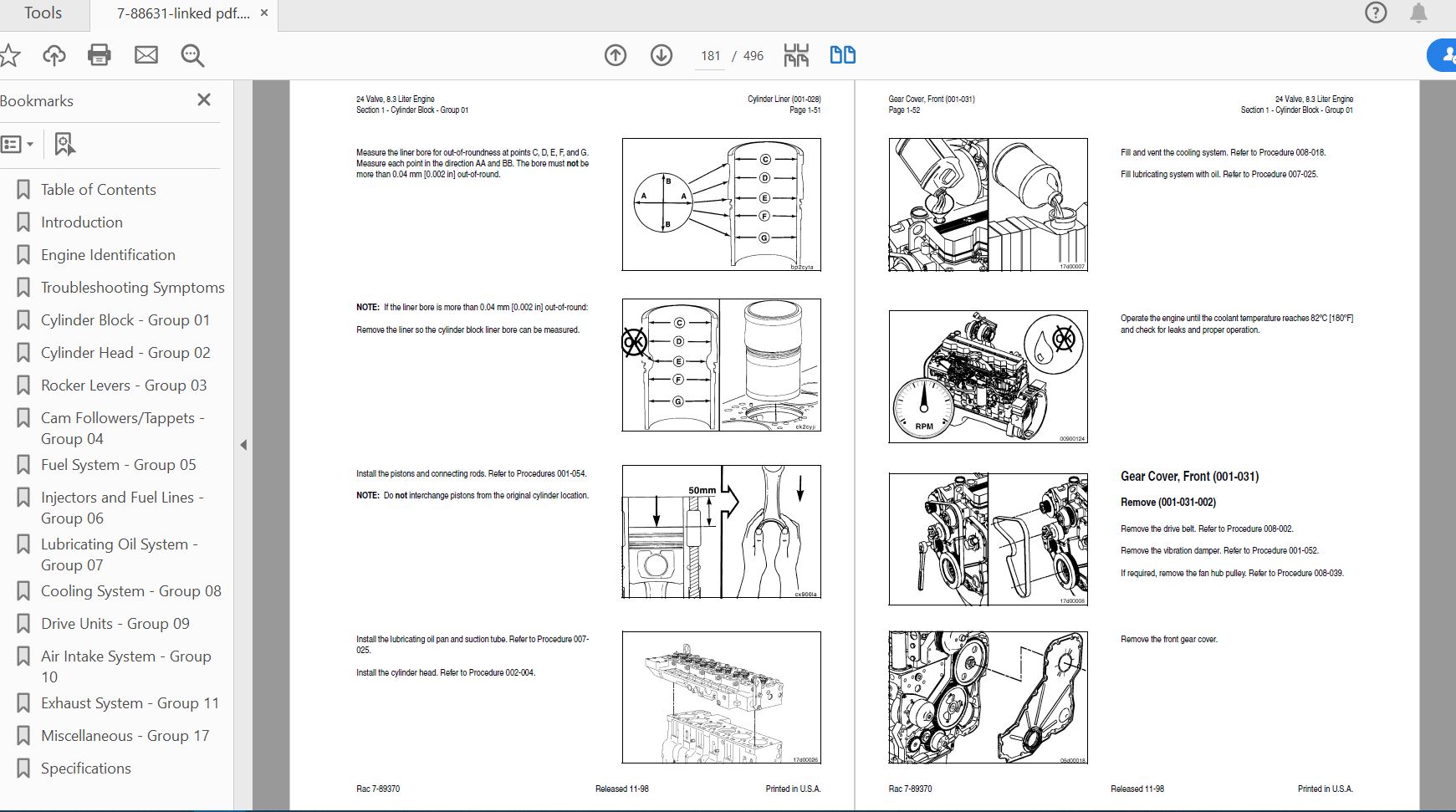Open Table of Contents bookmark

99,190
